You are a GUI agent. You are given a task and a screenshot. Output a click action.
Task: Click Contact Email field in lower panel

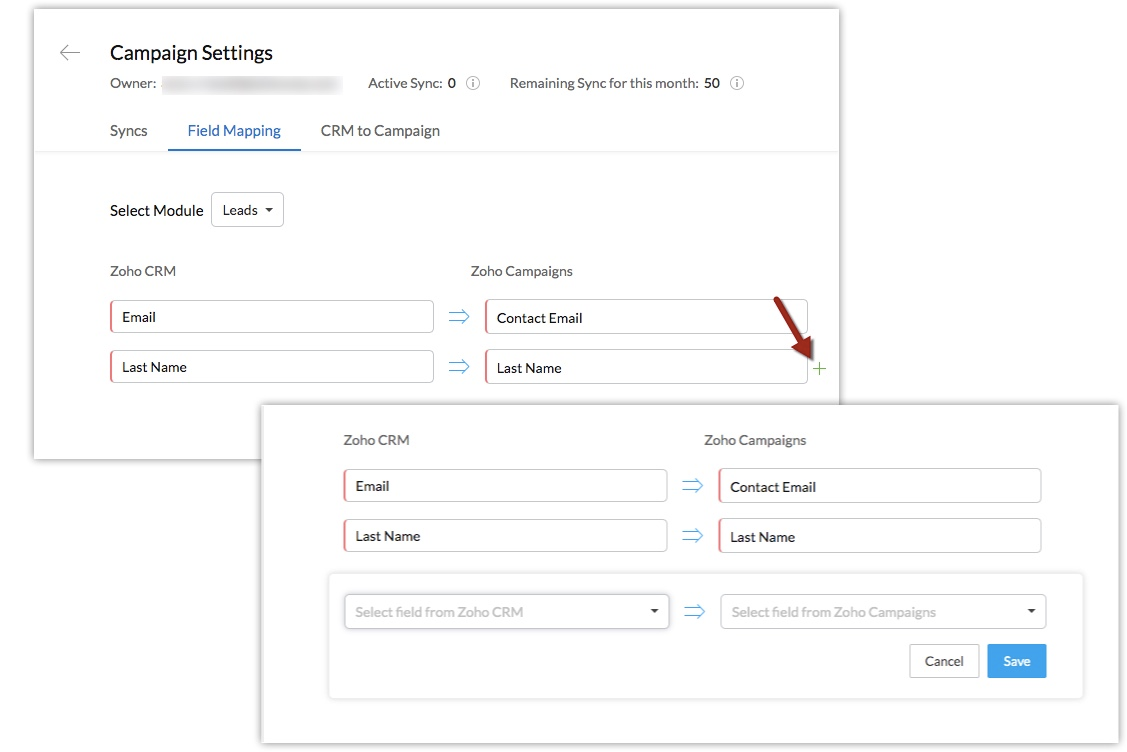coord(880,487)
